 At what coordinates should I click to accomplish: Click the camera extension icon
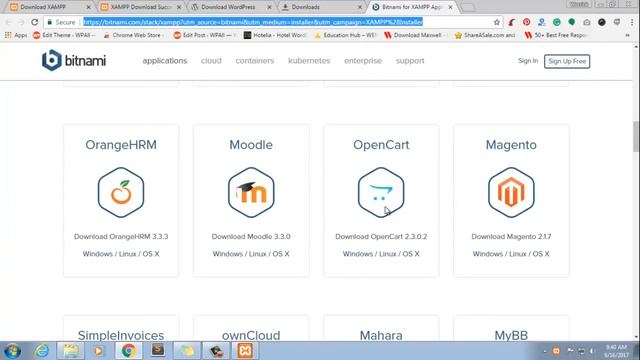[587, 22]
